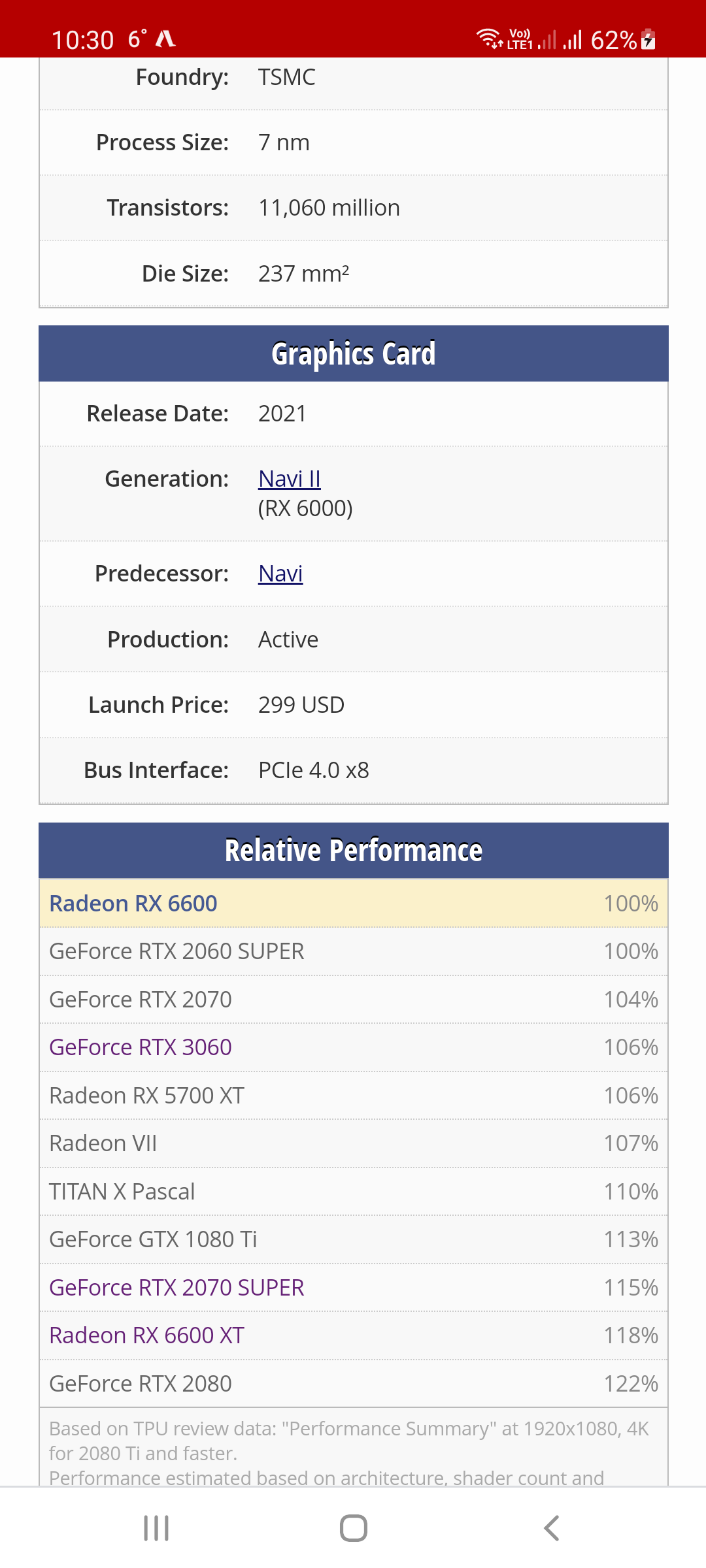Open the Navi II generation link

click(289, 479)
